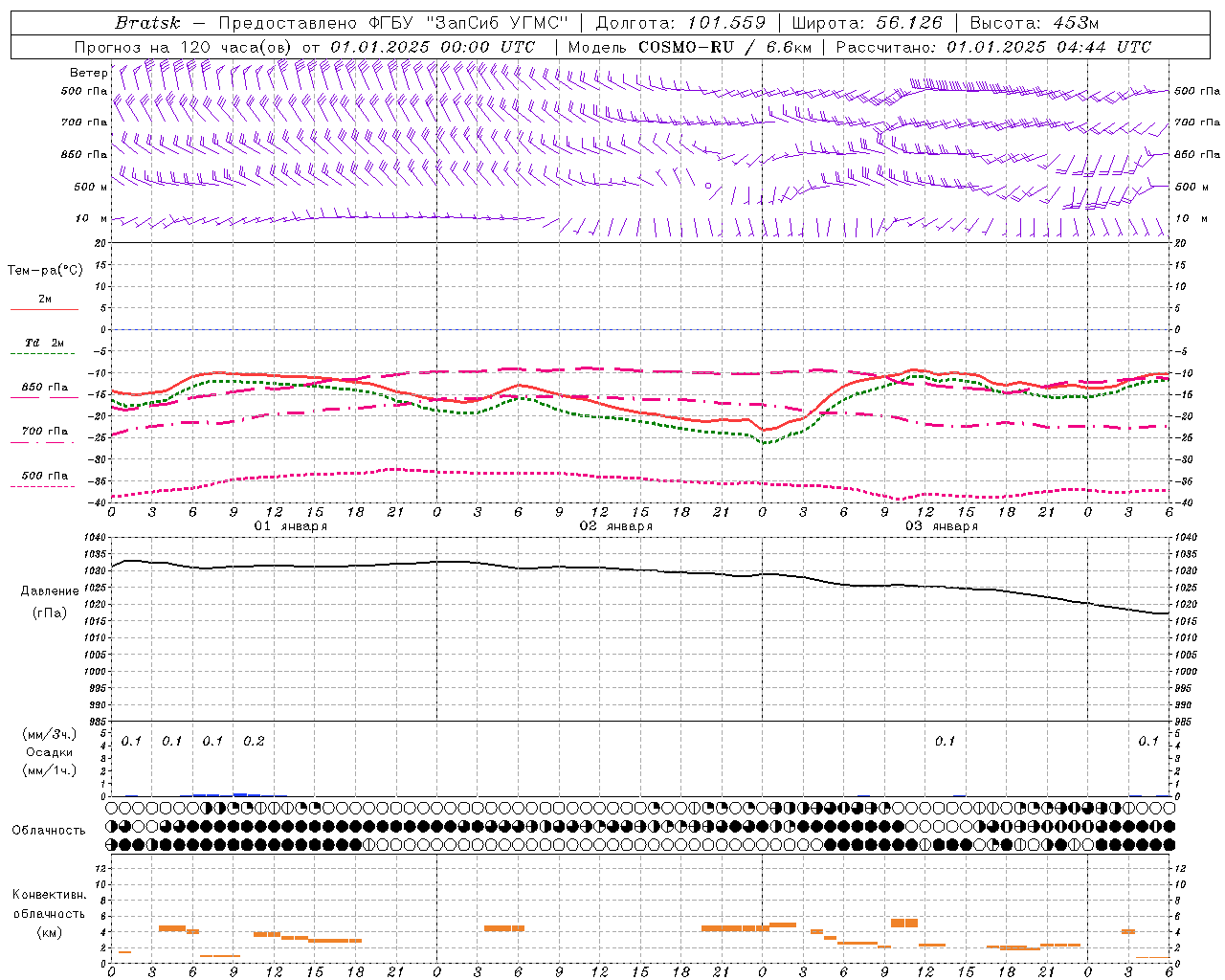Click the Ветер wind section label
Screen dimensions: 1225x980
[88, 73]
